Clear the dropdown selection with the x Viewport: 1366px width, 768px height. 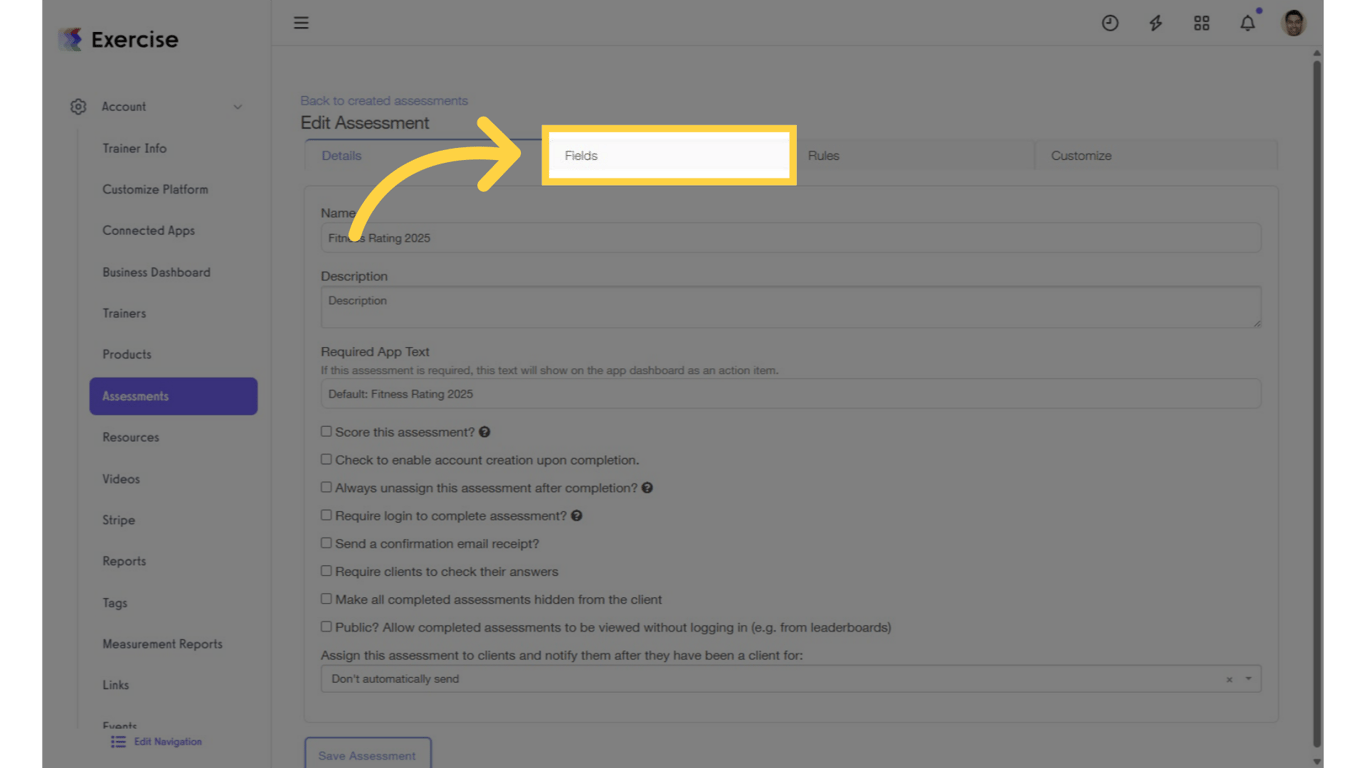click(1229, 678)
